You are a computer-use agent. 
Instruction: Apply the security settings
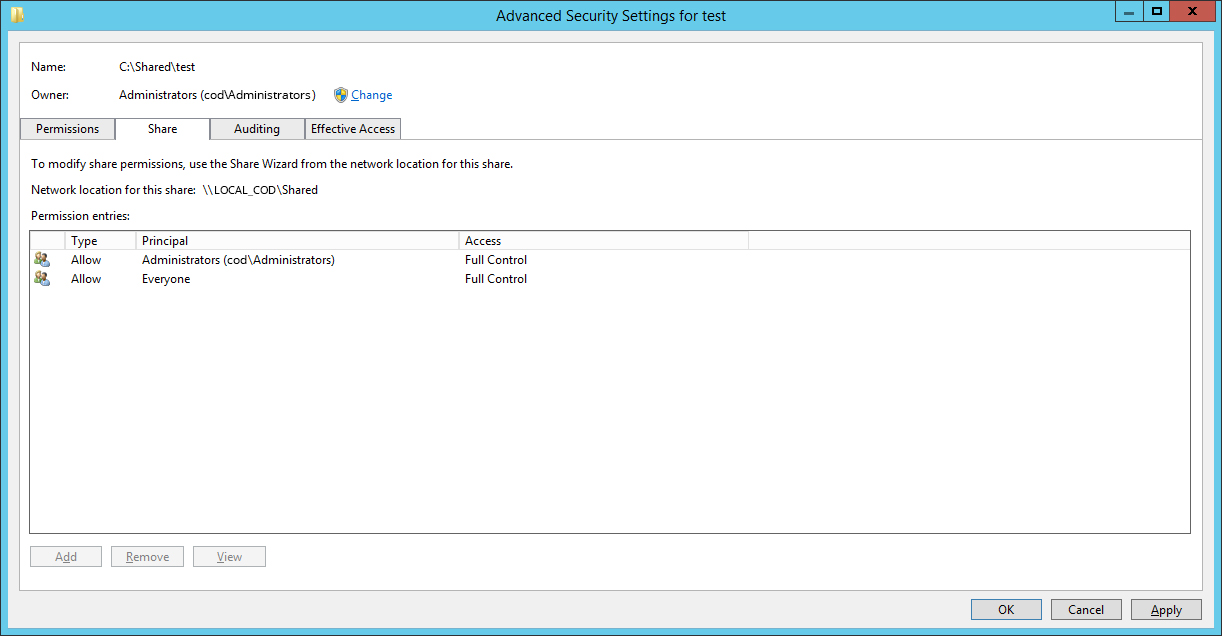1167,610
